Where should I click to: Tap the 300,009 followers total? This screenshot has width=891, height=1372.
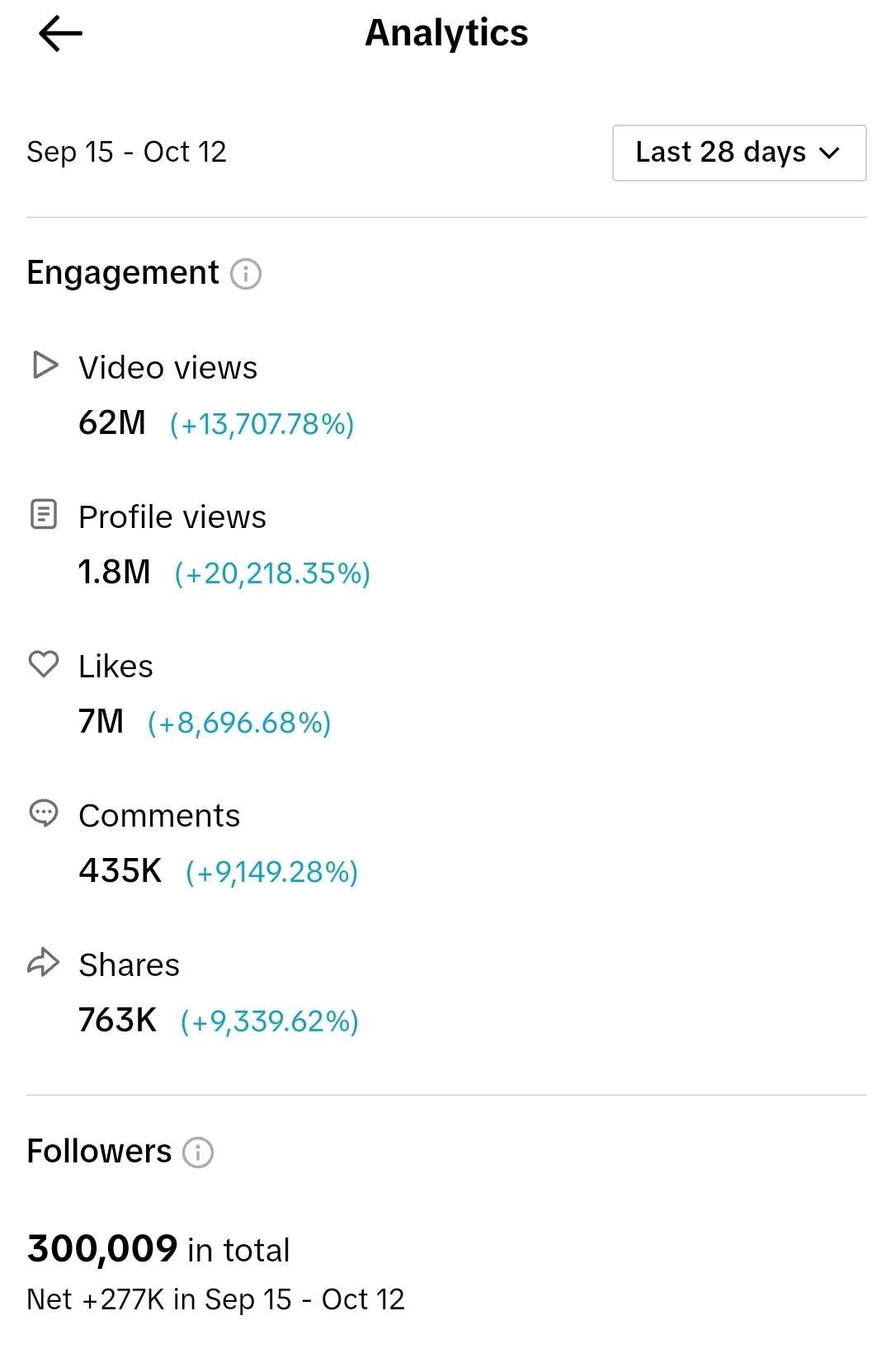click(102, 1248)
